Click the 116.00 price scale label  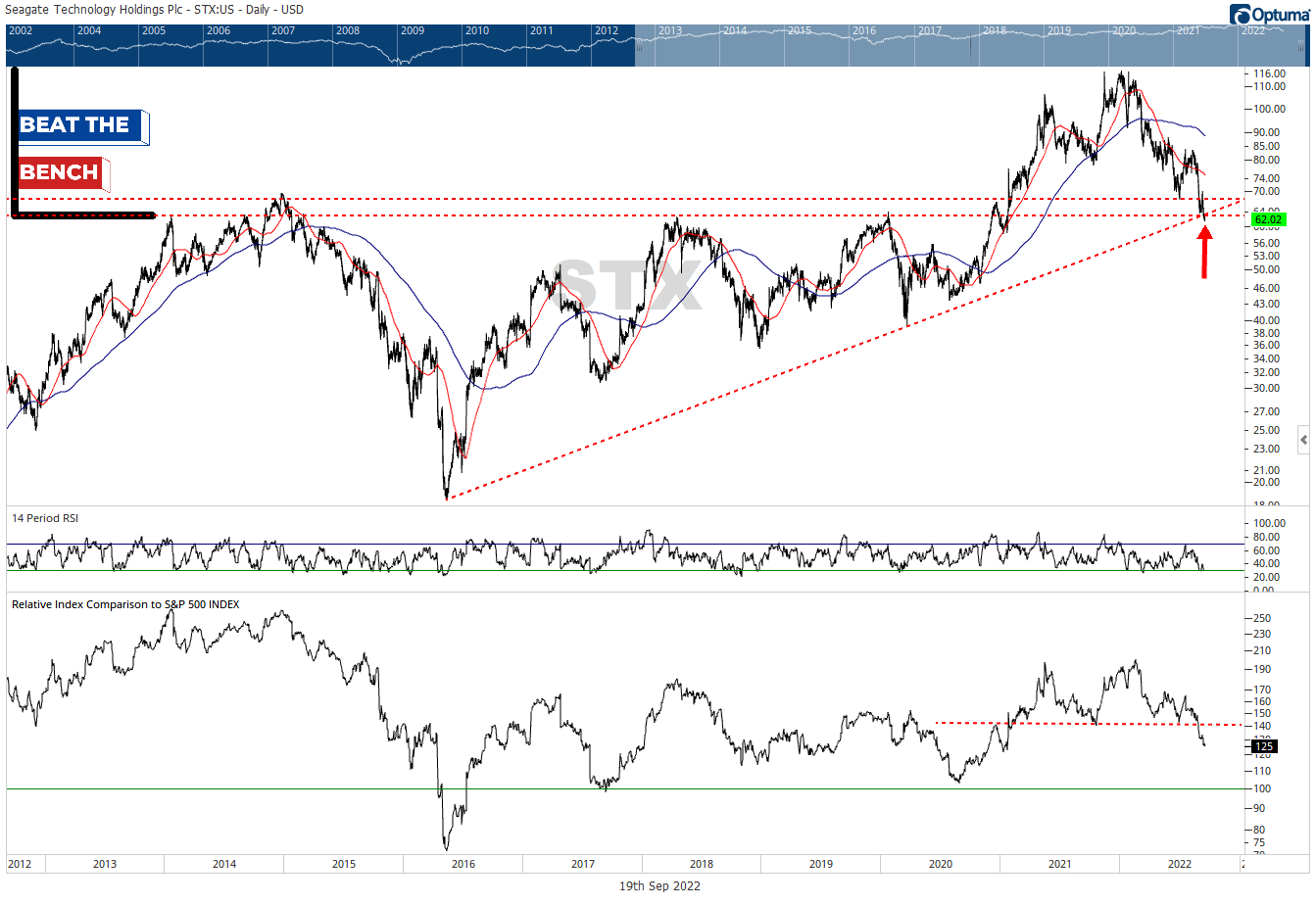coord(1269,73)
